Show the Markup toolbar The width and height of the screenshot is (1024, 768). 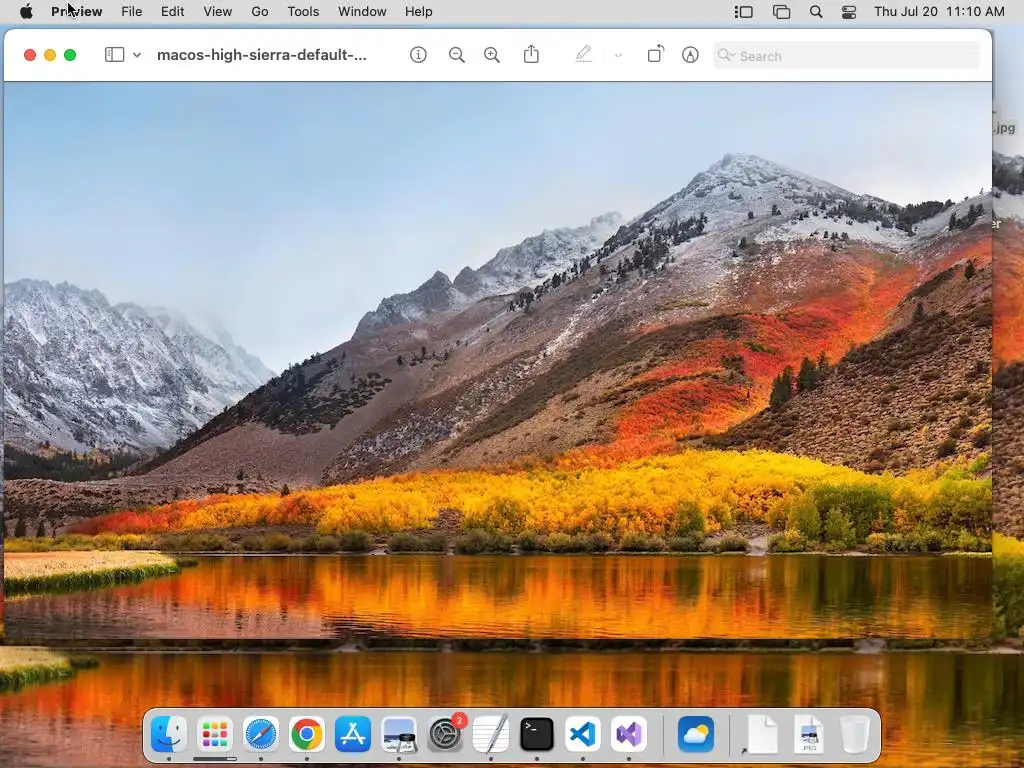[690, 55]
